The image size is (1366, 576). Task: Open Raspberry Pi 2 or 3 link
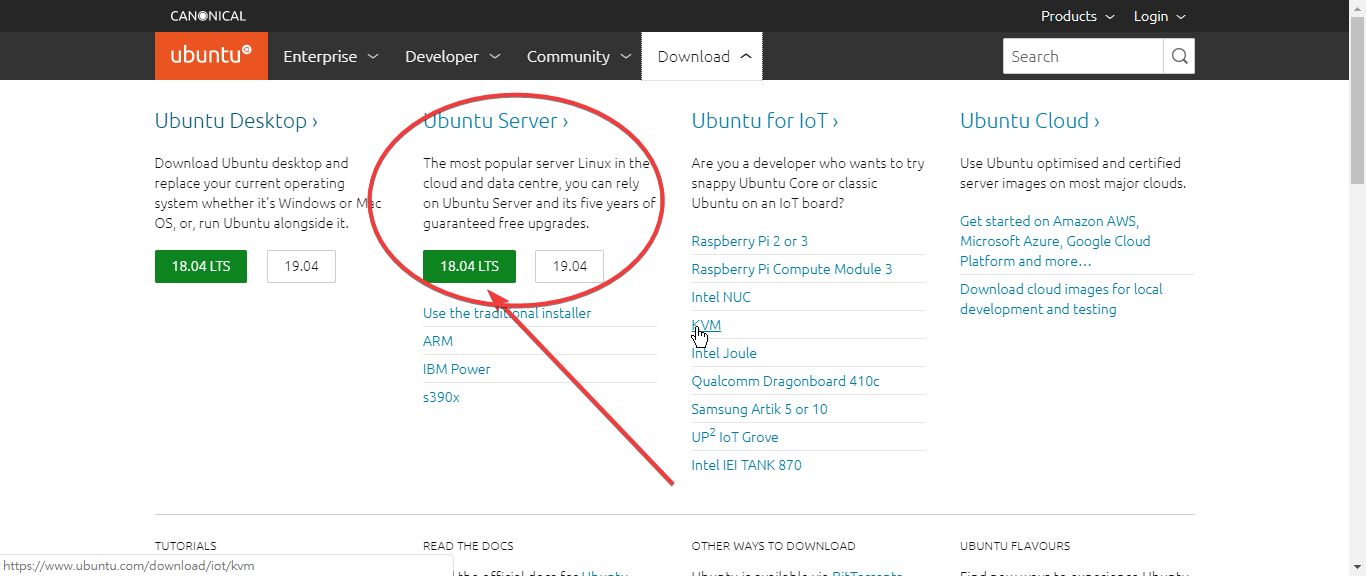(x=750, y=241)
